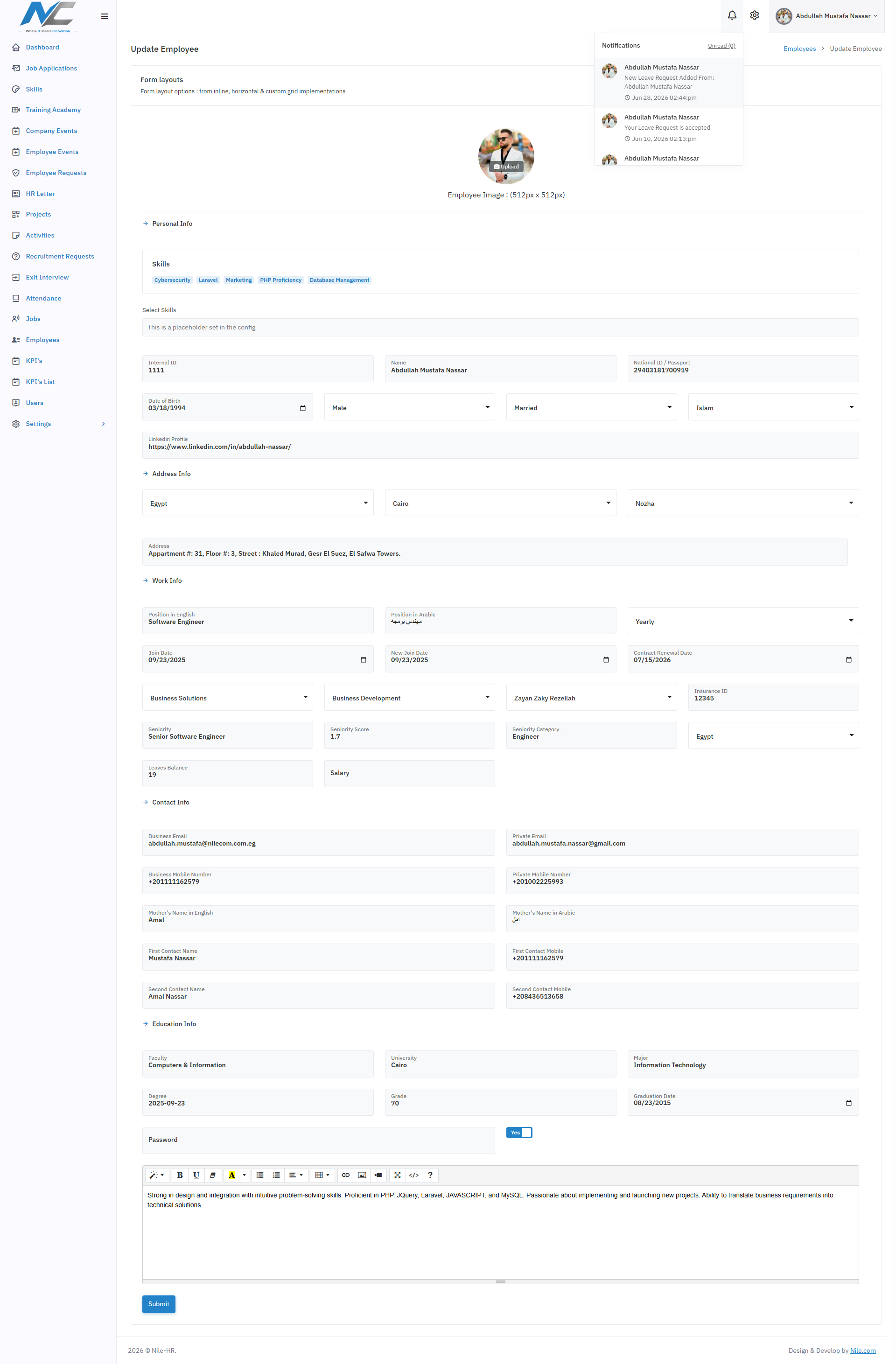This screenshot has width=896, height=1364.
Task: Switch editor to code view
Action: (414, 1175)
